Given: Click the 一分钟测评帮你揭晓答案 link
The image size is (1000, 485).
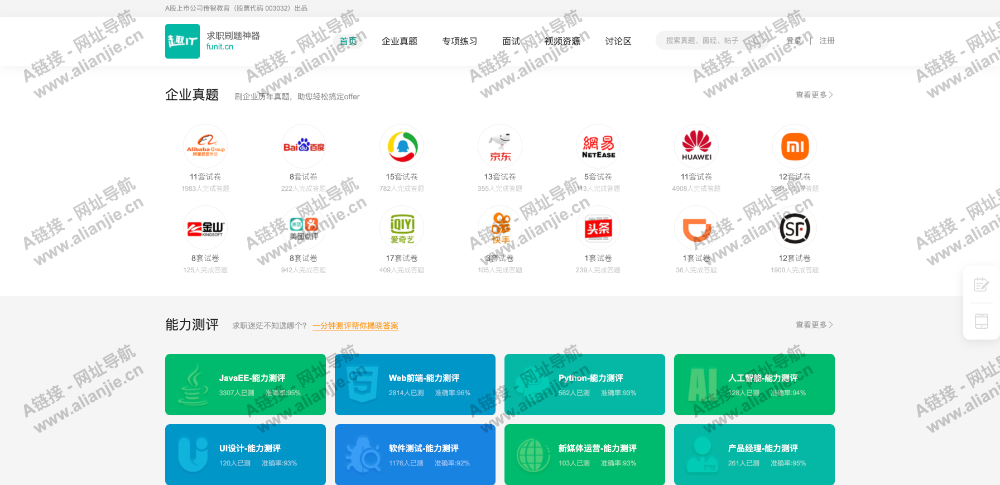Looking at the screenshot, I should [355, 325].
